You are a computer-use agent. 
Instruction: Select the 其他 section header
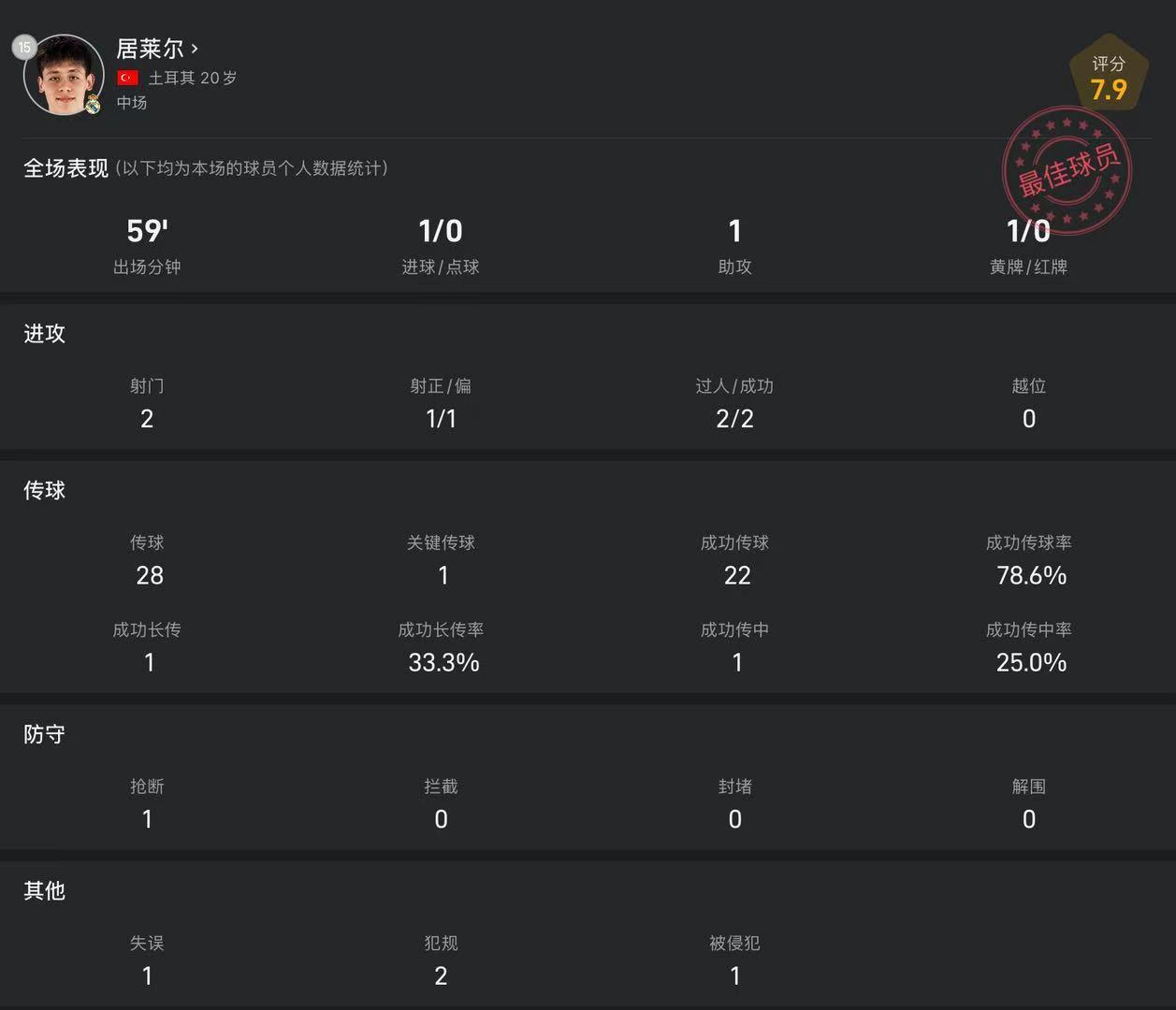tap(44, 890)
